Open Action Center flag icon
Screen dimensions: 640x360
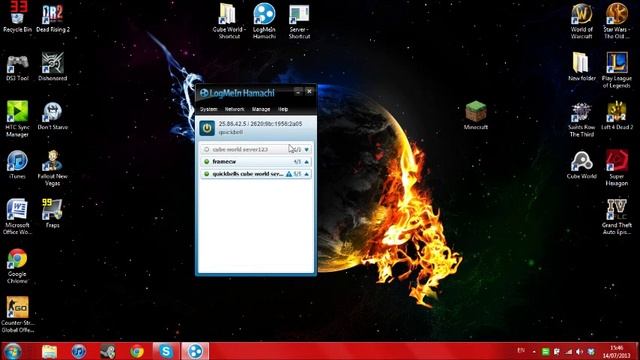tap(557, 351)
